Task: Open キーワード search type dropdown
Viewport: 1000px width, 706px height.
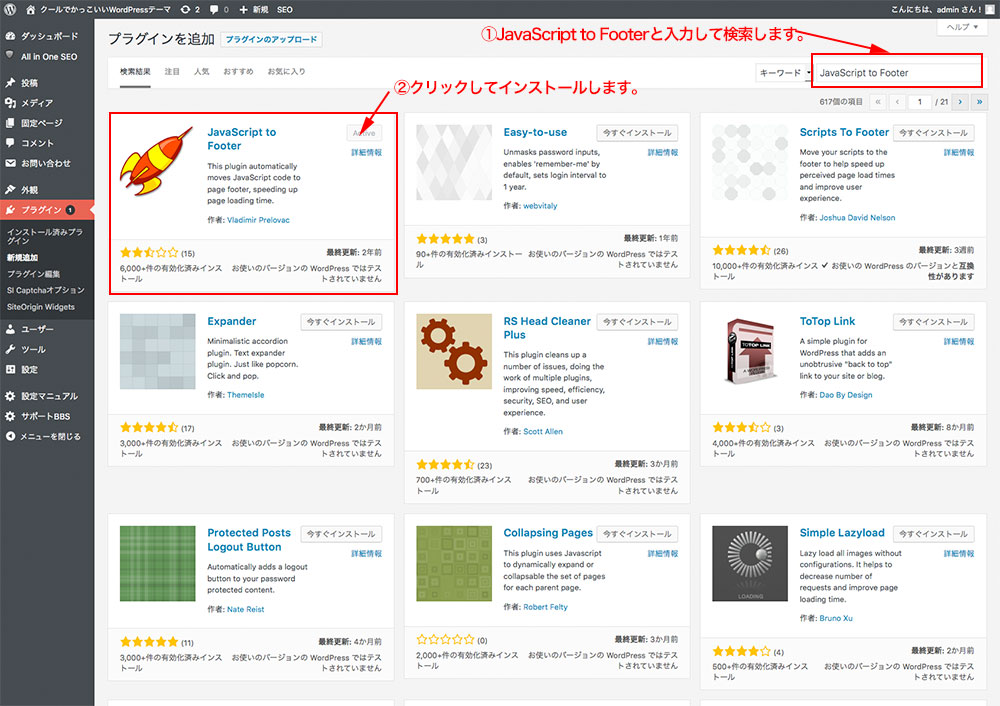Action: tap(784, 73)
